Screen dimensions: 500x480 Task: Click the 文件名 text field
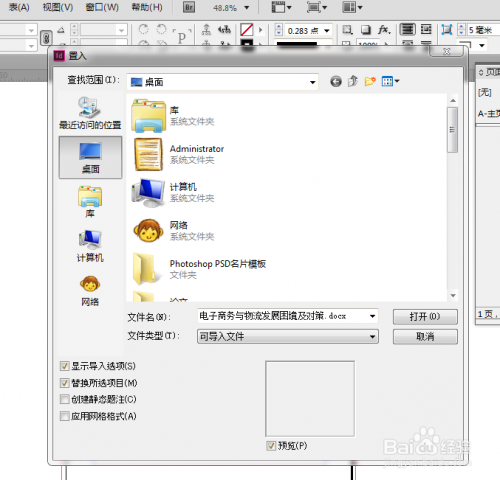[282, 316]
